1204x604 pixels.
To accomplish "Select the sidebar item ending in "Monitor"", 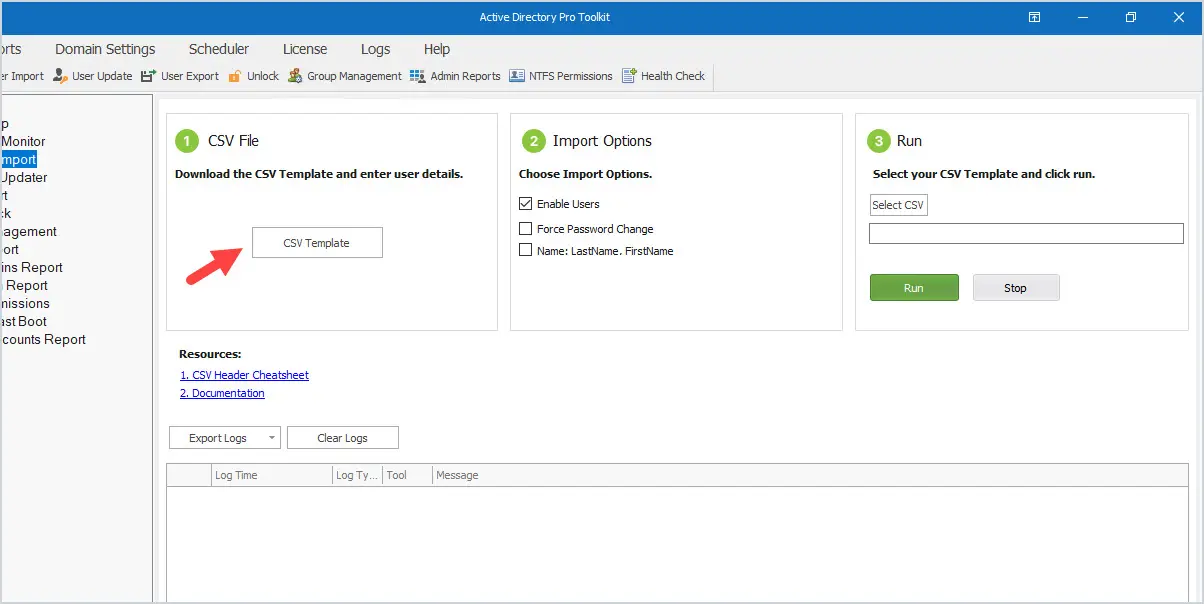I will point(22,142).
